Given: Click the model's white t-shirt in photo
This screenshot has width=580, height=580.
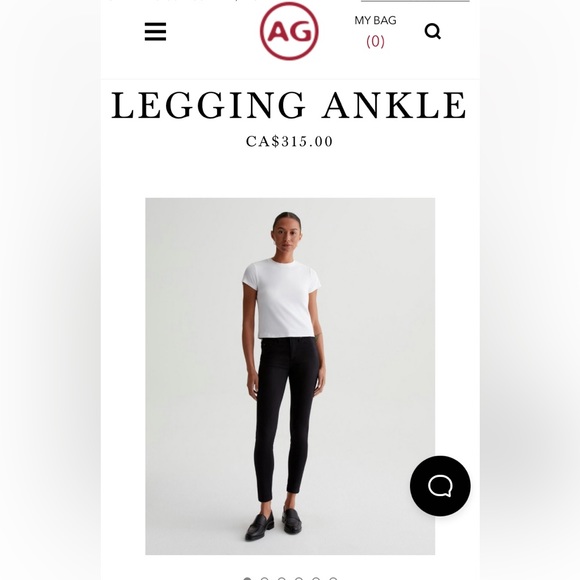Looking at the screenshot, I should (282, 298).
